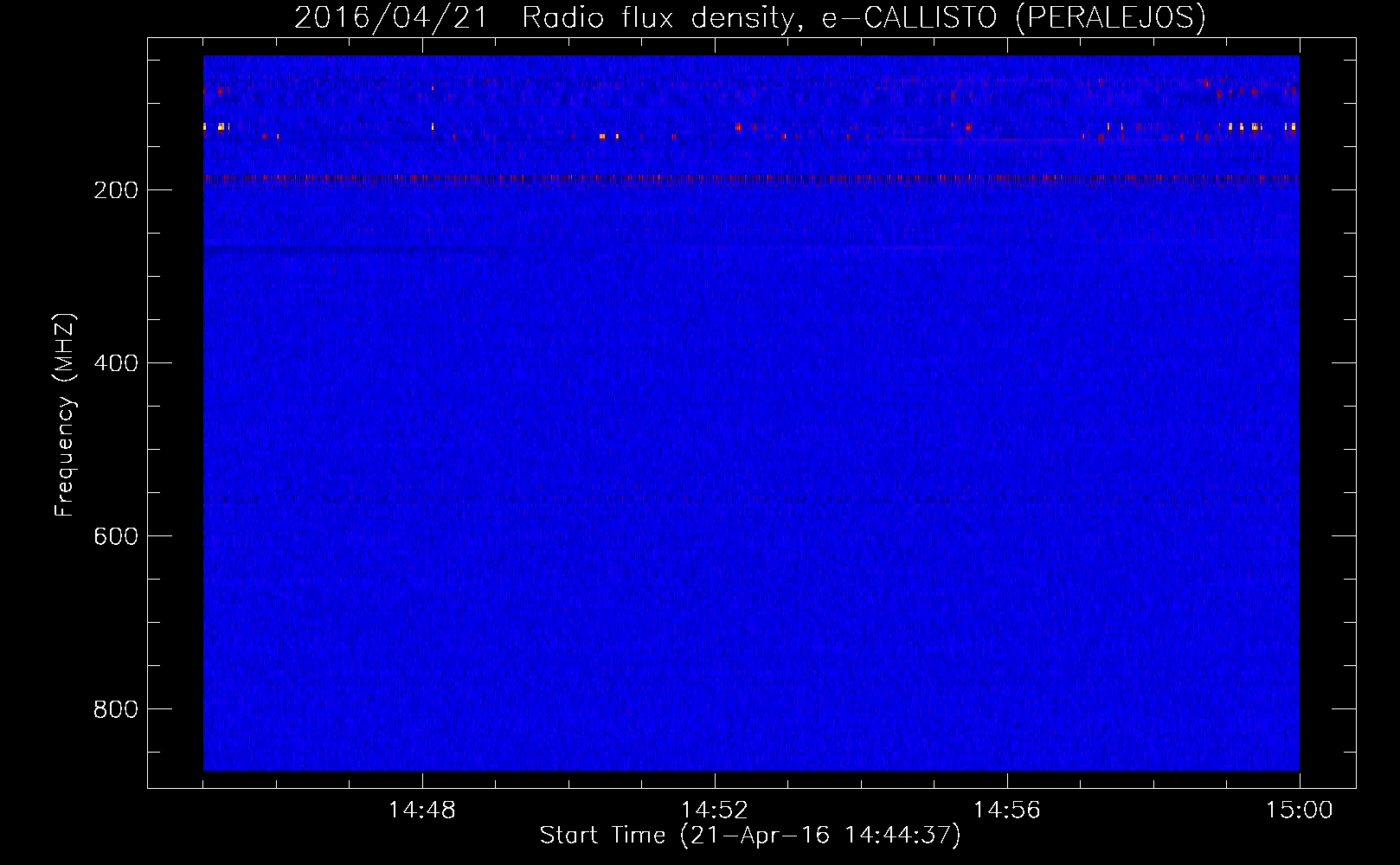The height and width of the screenshot is (865, 1400).
Task: Click the spectrogram at 14:48 and 800 MHz
Action: (422, 708)
